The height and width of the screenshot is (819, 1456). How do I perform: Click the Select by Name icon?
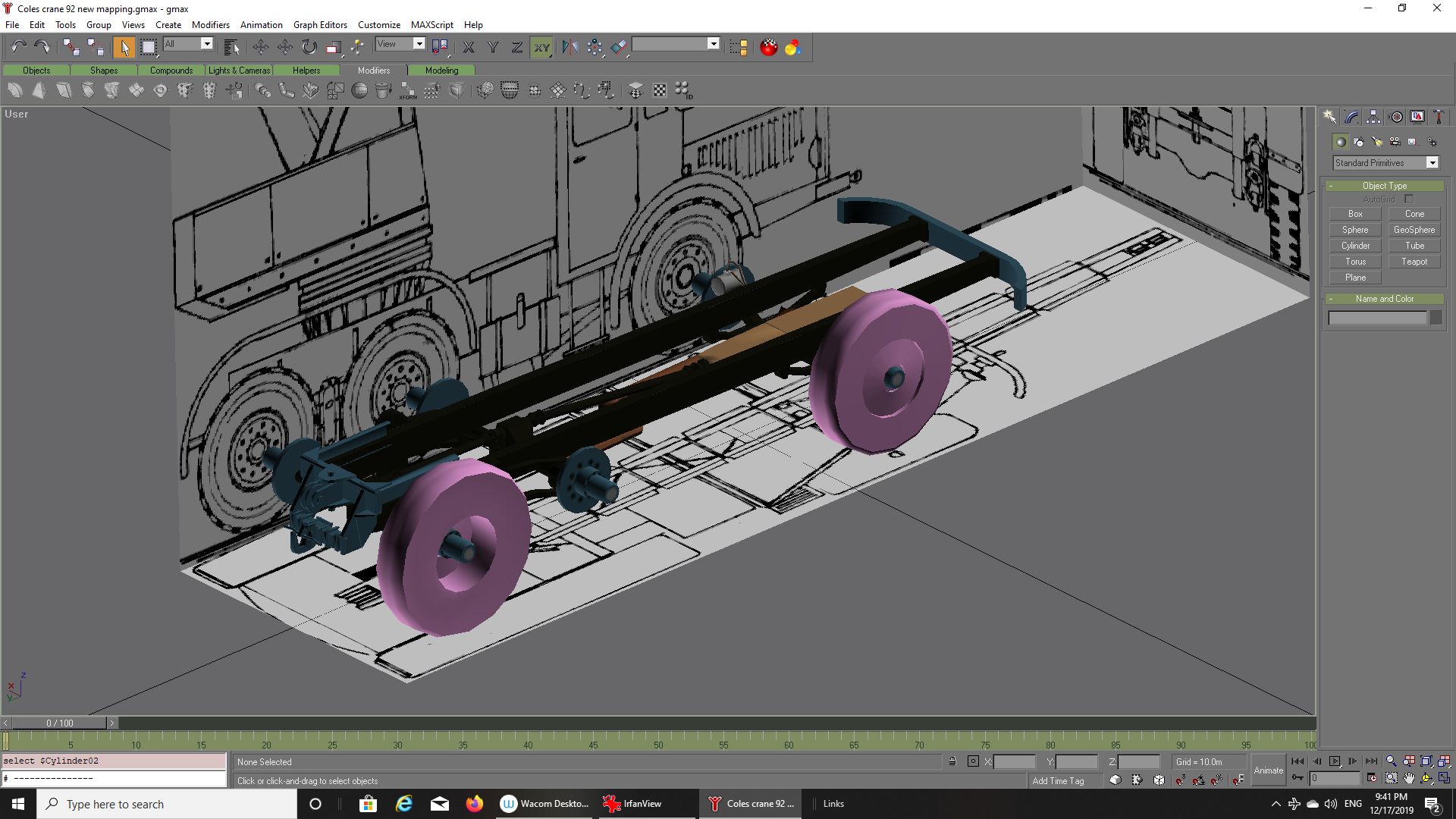232,48
